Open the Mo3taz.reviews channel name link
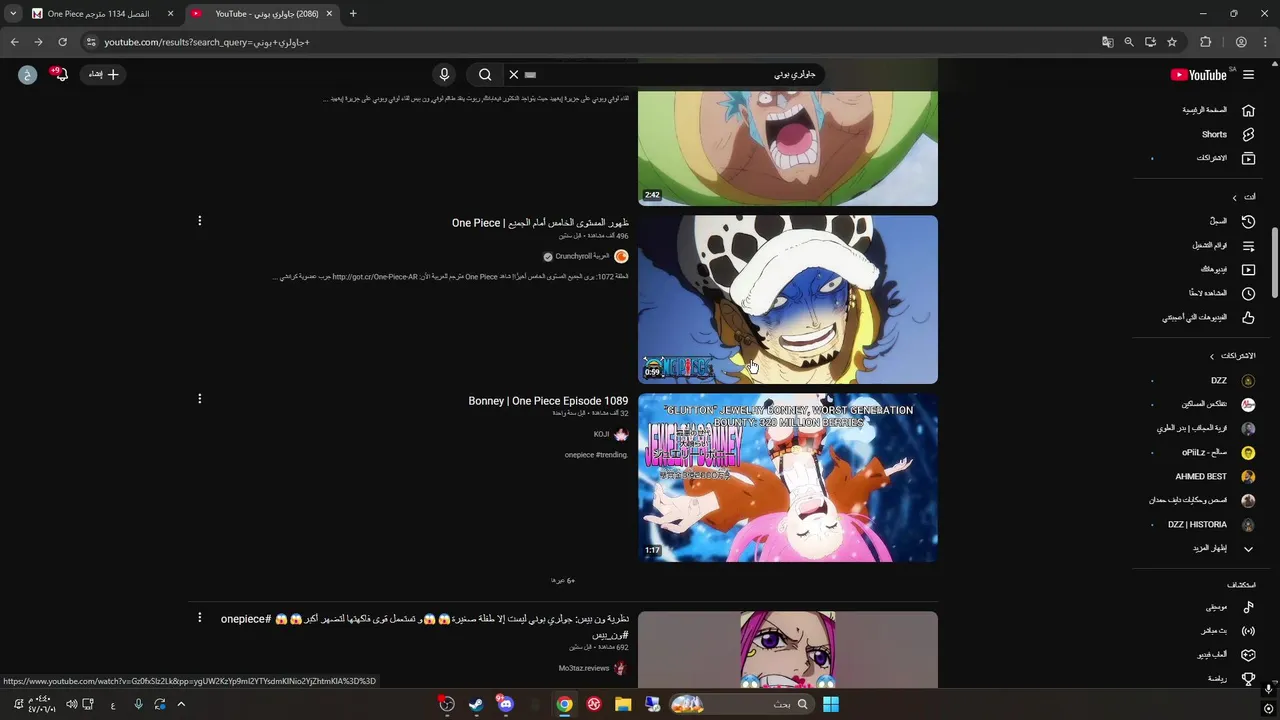1280x720 pixels. (584, 668)
